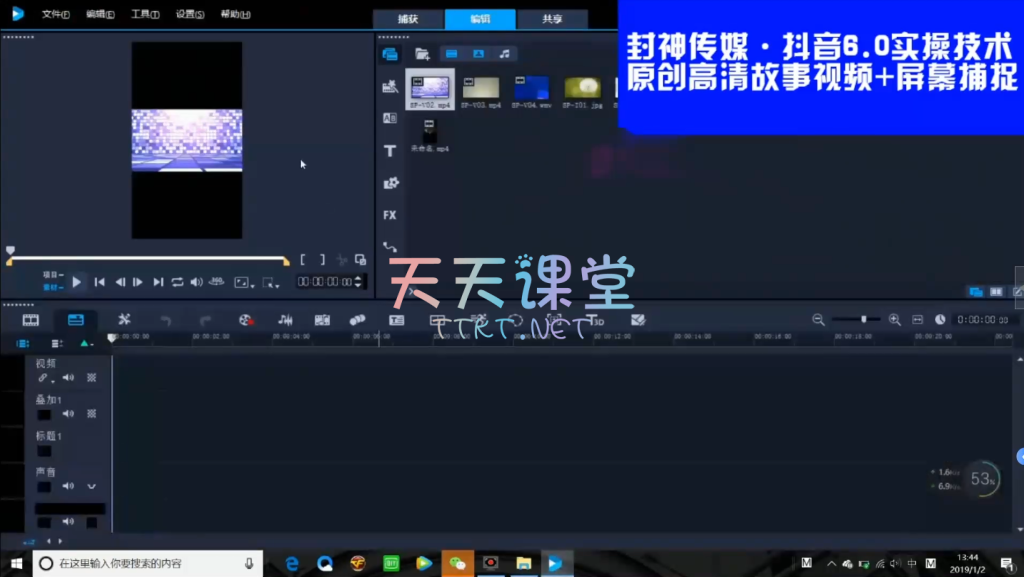Open the 文件 (File) menu
The width and height of the screenshot is (1024, 577).
55,15
